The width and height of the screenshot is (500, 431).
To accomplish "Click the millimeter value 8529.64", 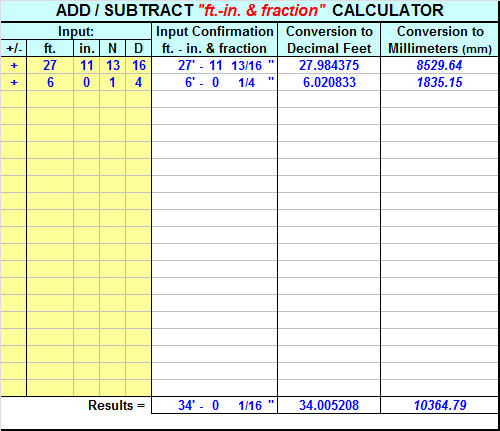I will pos(439,65).
